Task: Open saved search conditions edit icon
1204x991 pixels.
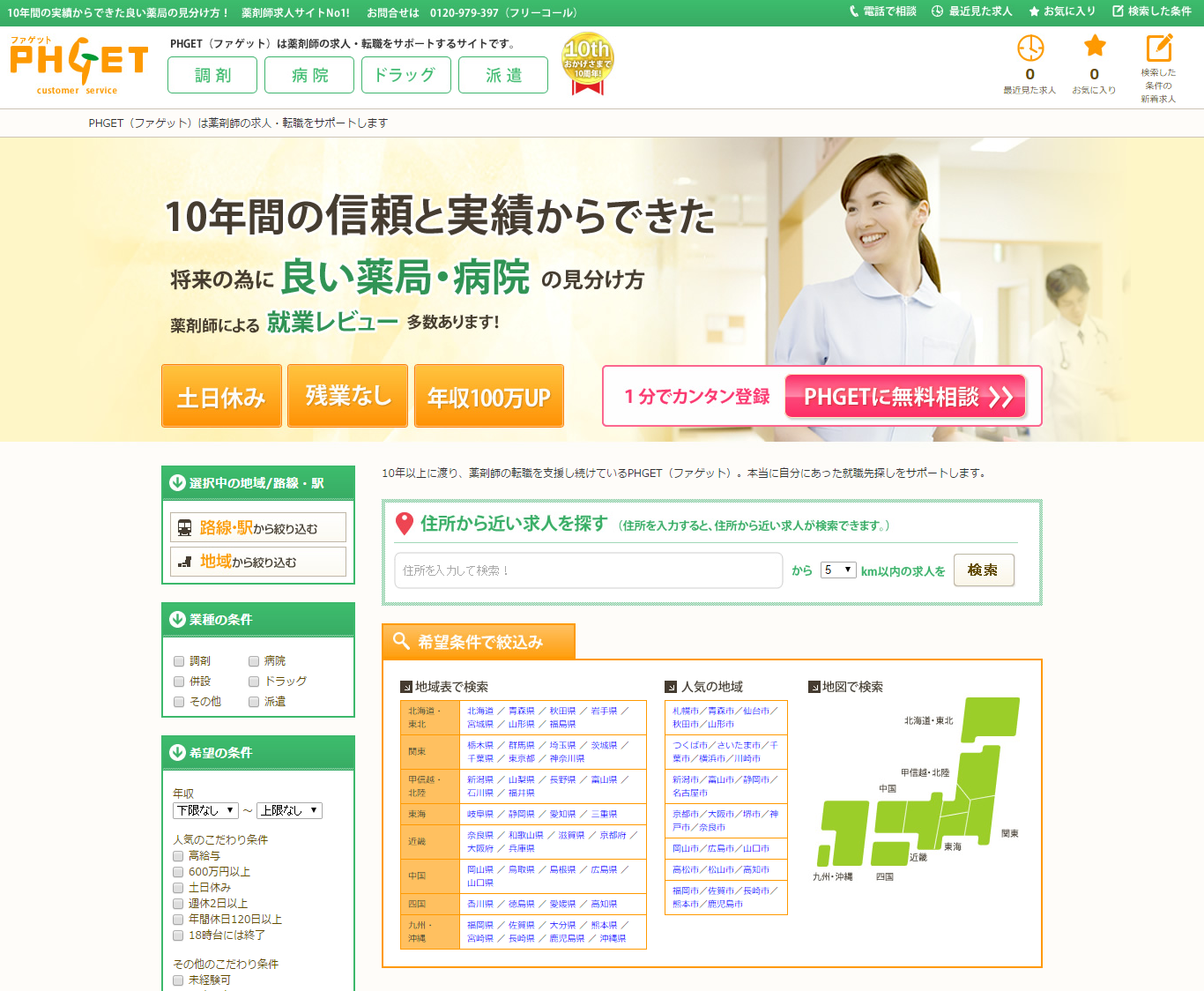Action: (x=1159, y=48)
